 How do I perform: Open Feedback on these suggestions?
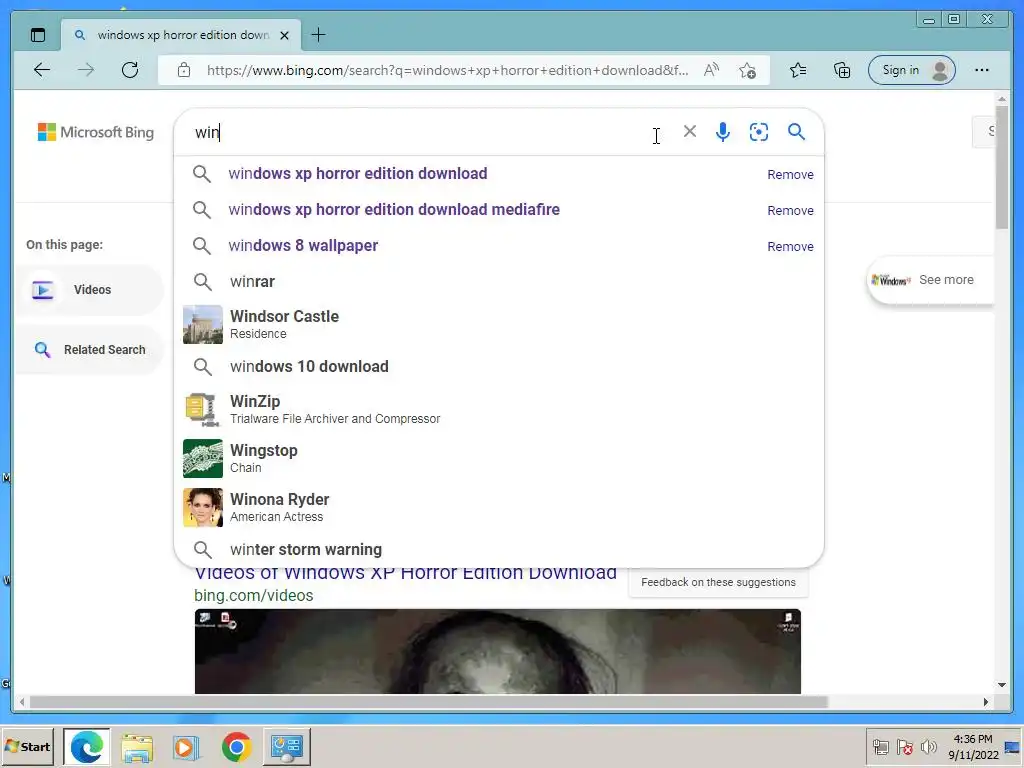point(718,582)
